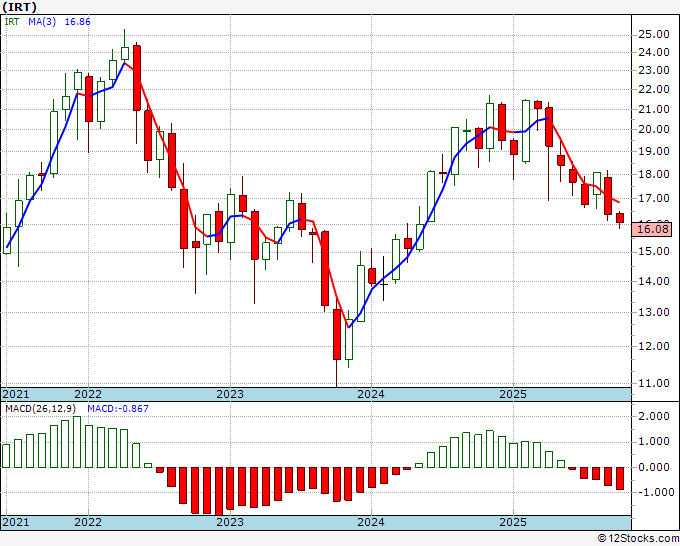Image resolution: width=680 pixels, height=546 pixels.
Task: Click the tallest MACD green bar at 2022
Action: pos(77,442)
